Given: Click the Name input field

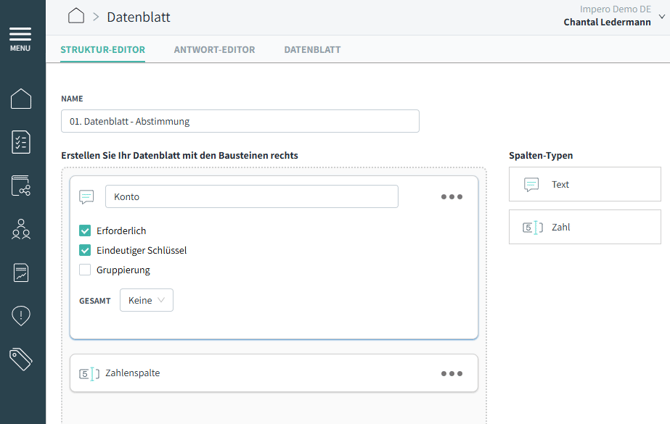Looking at the screenshot, I should (x=240, y=121).
